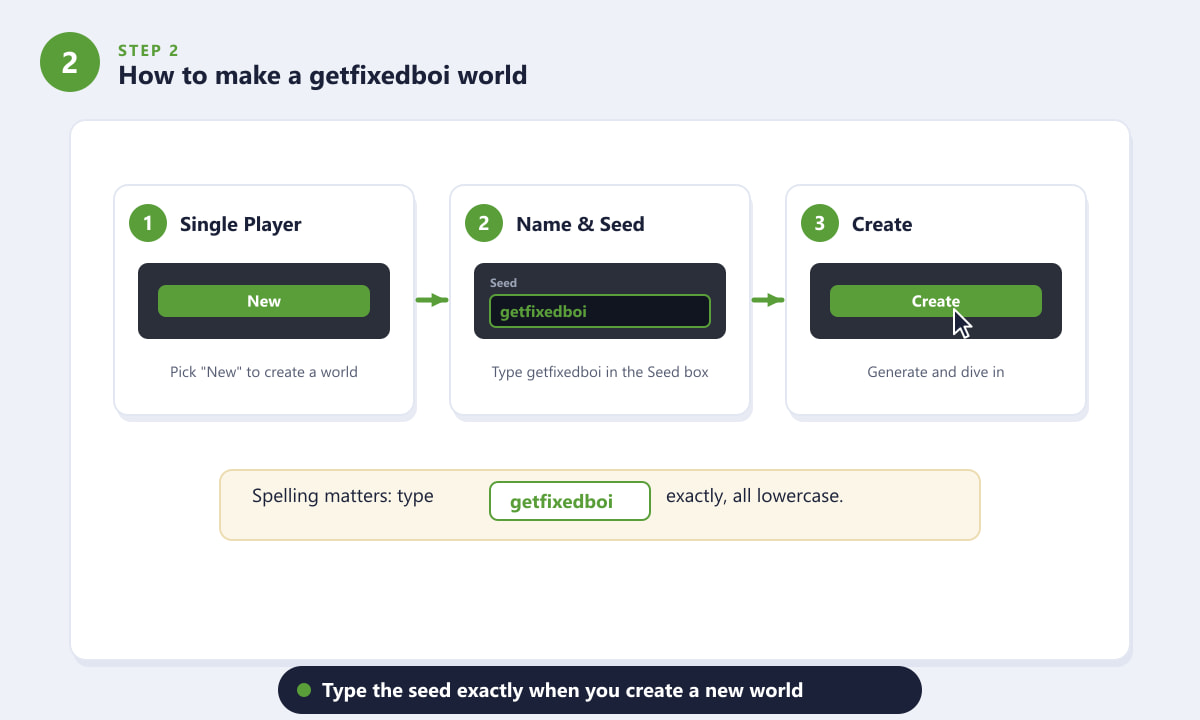This screenshot has height=720, width=1200.
Task: Click the number 2 badge beside Name & Seed
Action: [x=484, y=224]
